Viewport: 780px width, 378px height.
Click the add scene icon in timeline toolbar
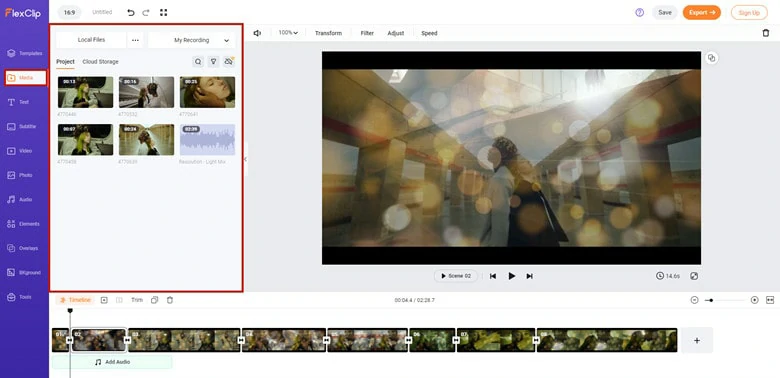point(104,300)
